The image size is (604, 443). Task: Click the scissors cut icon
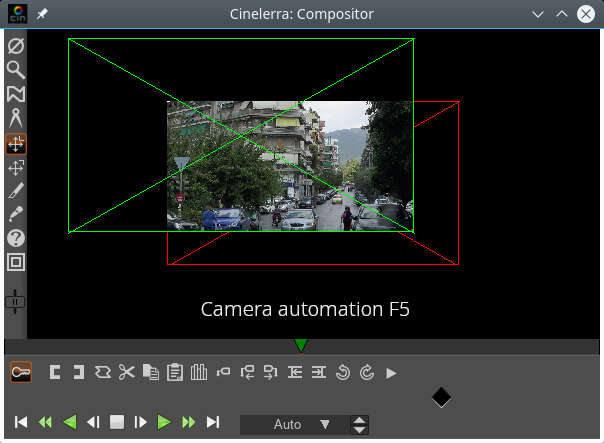[x=126, y=372]
